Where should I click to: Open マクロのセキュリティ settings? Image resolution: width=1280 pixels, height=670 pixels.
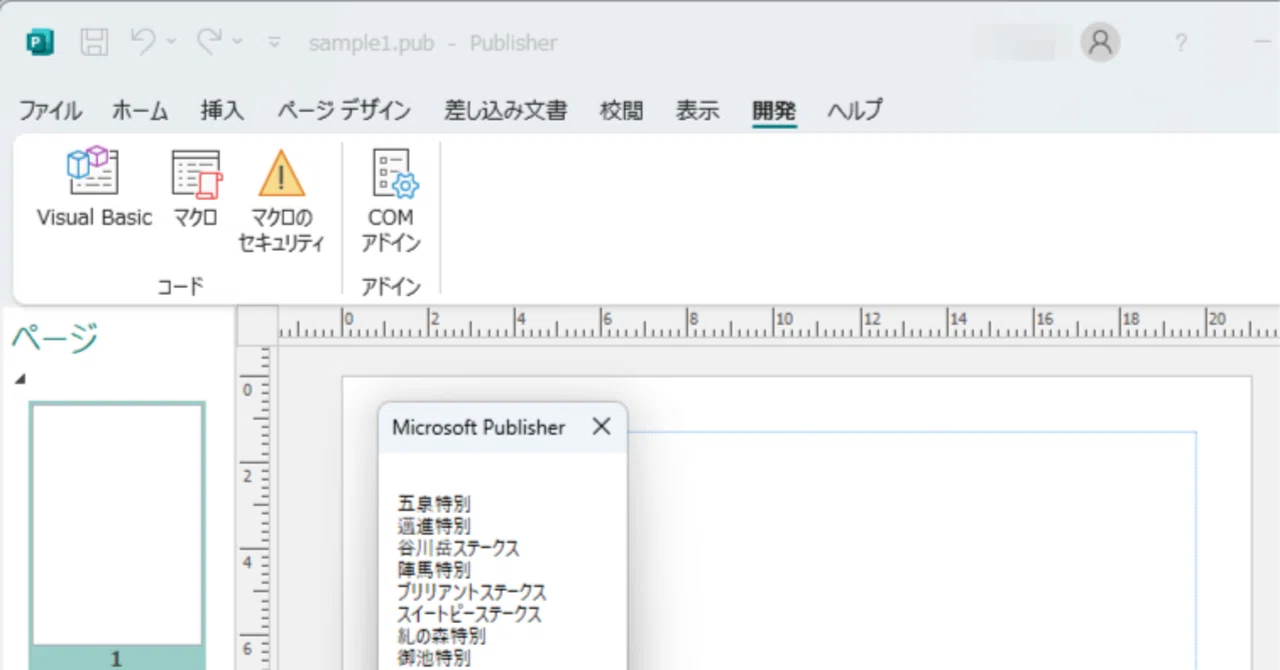click(x=281, y=200)
